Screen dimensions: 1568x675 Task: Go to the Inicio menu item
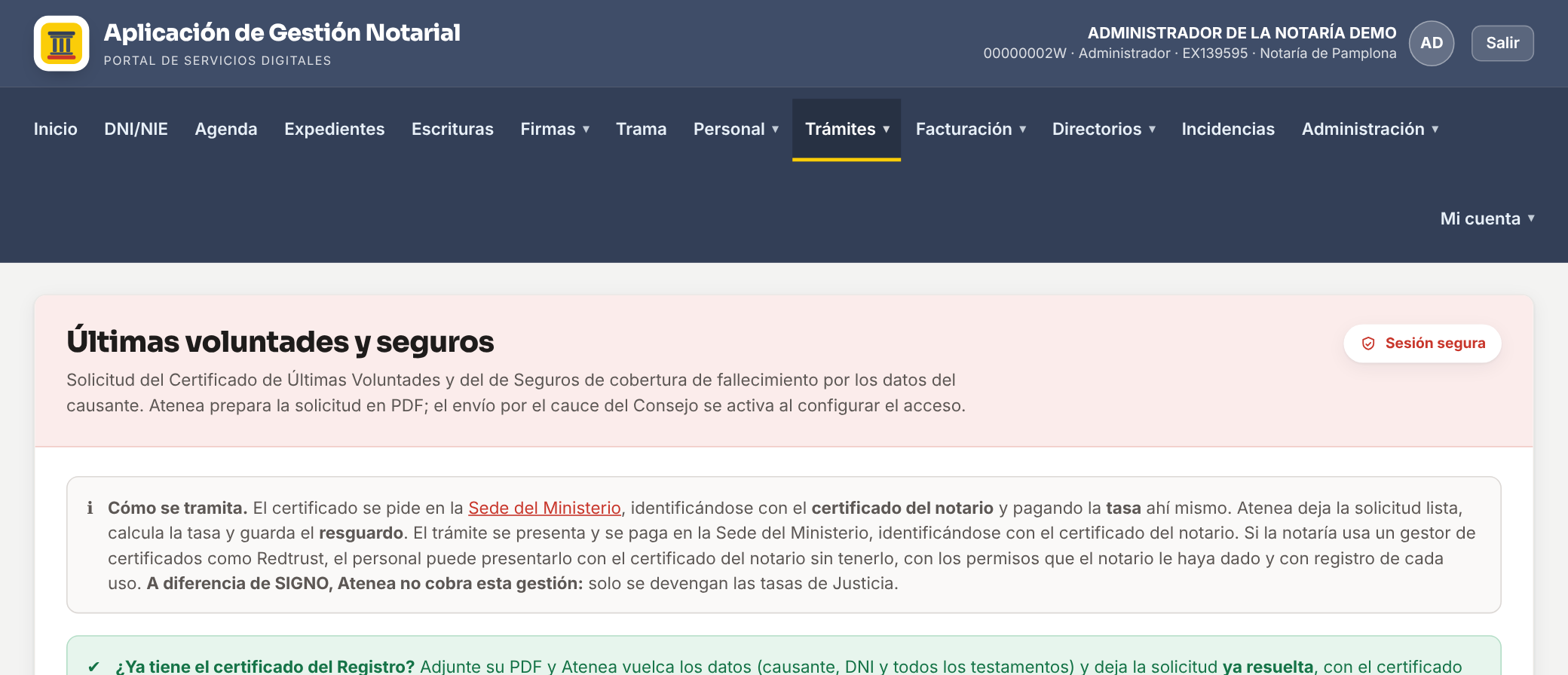(56, 129)
